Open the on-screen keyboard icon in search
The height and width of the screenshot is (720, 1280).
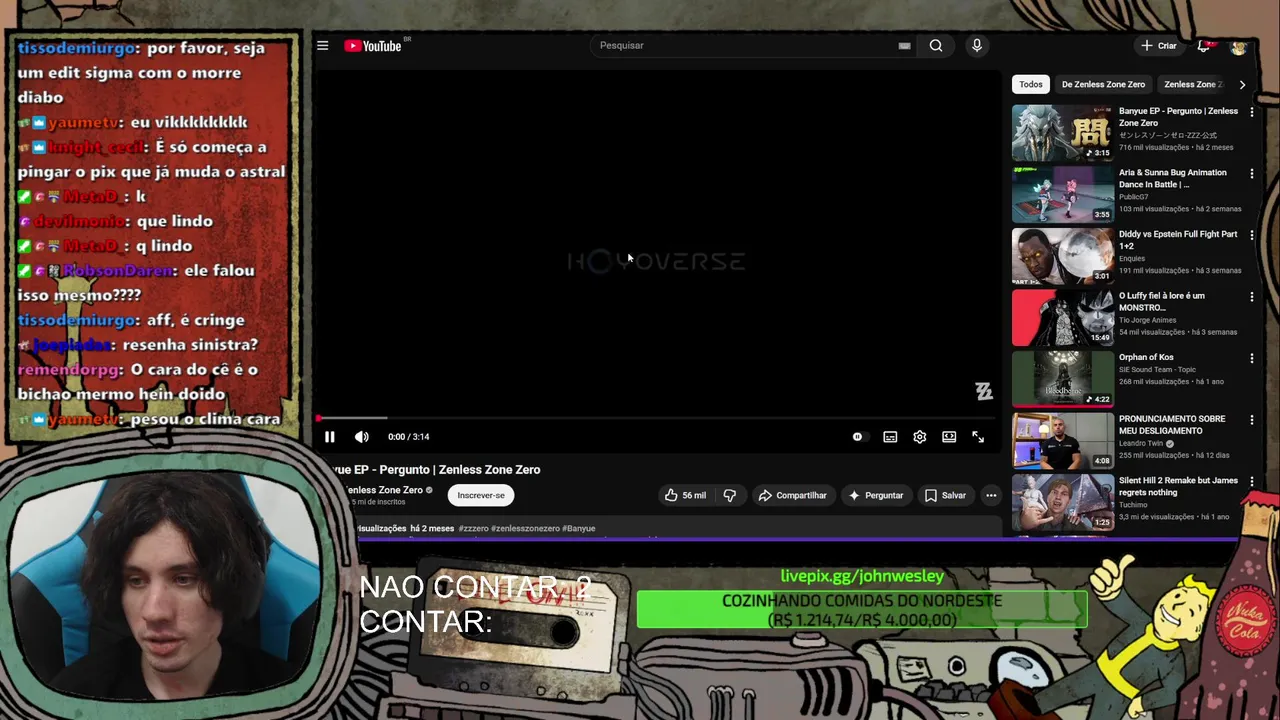(904, 45)
